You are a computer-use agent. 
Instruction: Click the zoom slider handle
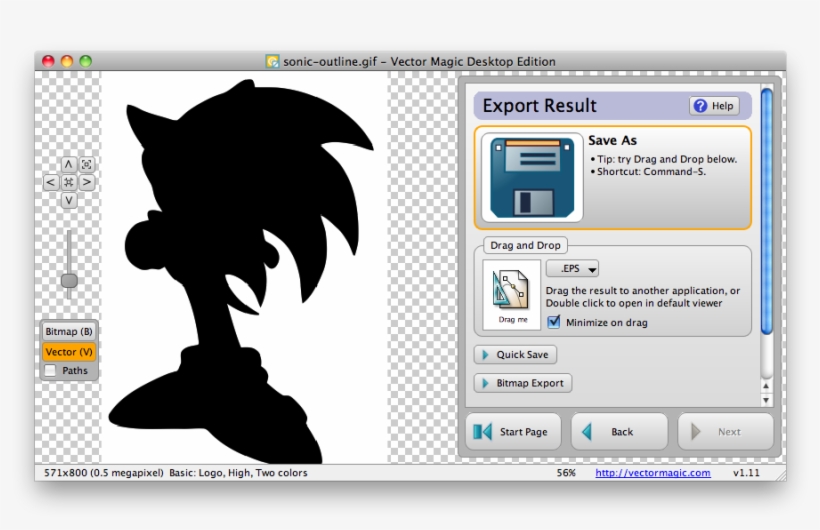coord(69,280)
